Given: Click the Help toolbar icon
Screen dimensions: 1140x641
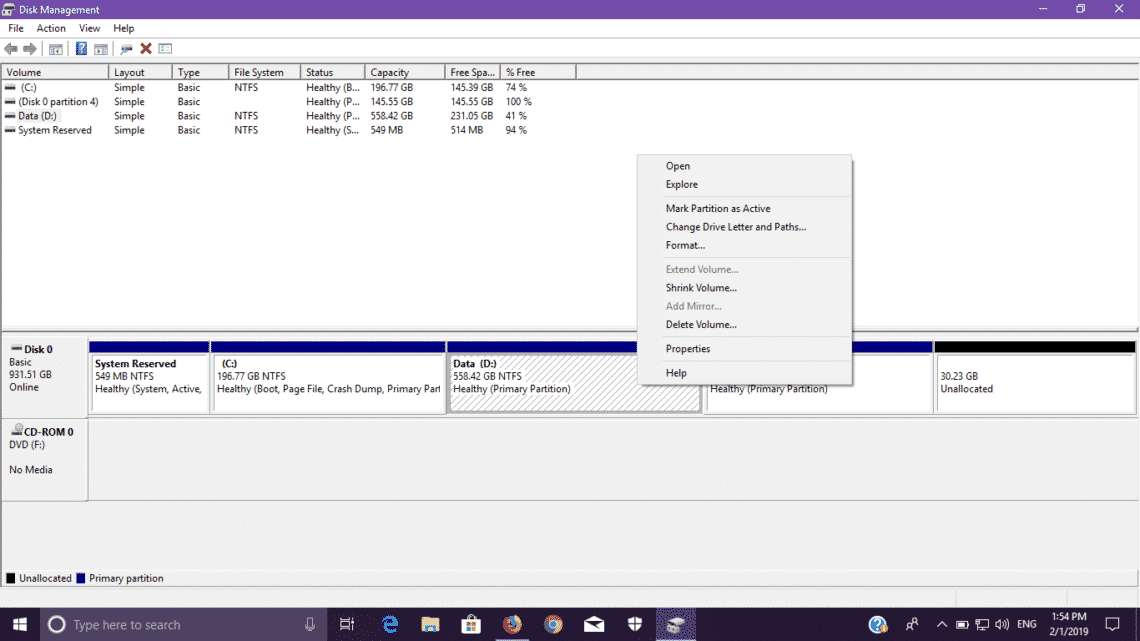Looking at the screenshot, I should [x=81, y=49].
